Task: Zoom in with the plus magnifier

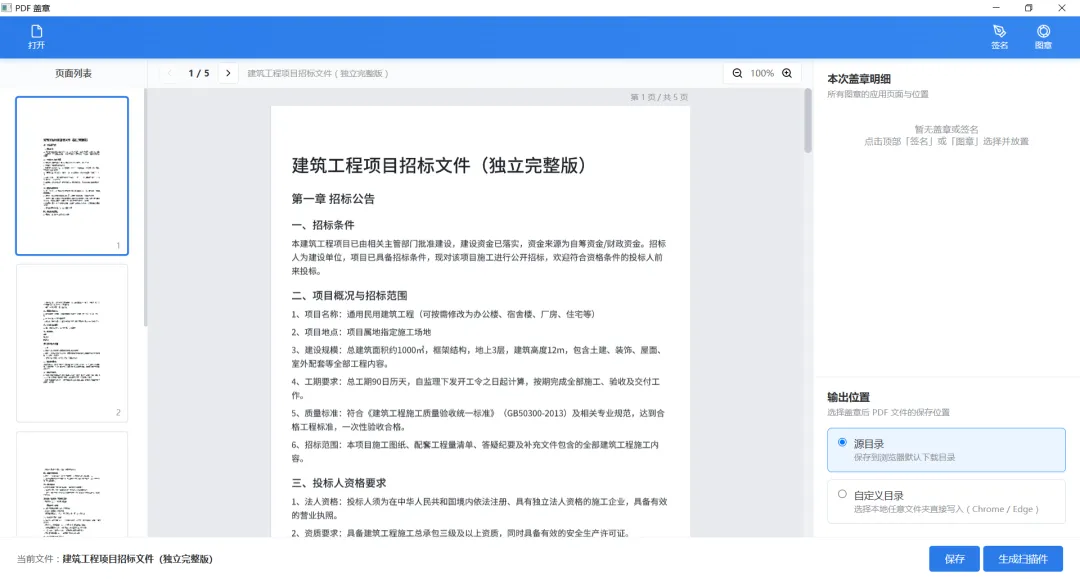Action: (787, 73)
